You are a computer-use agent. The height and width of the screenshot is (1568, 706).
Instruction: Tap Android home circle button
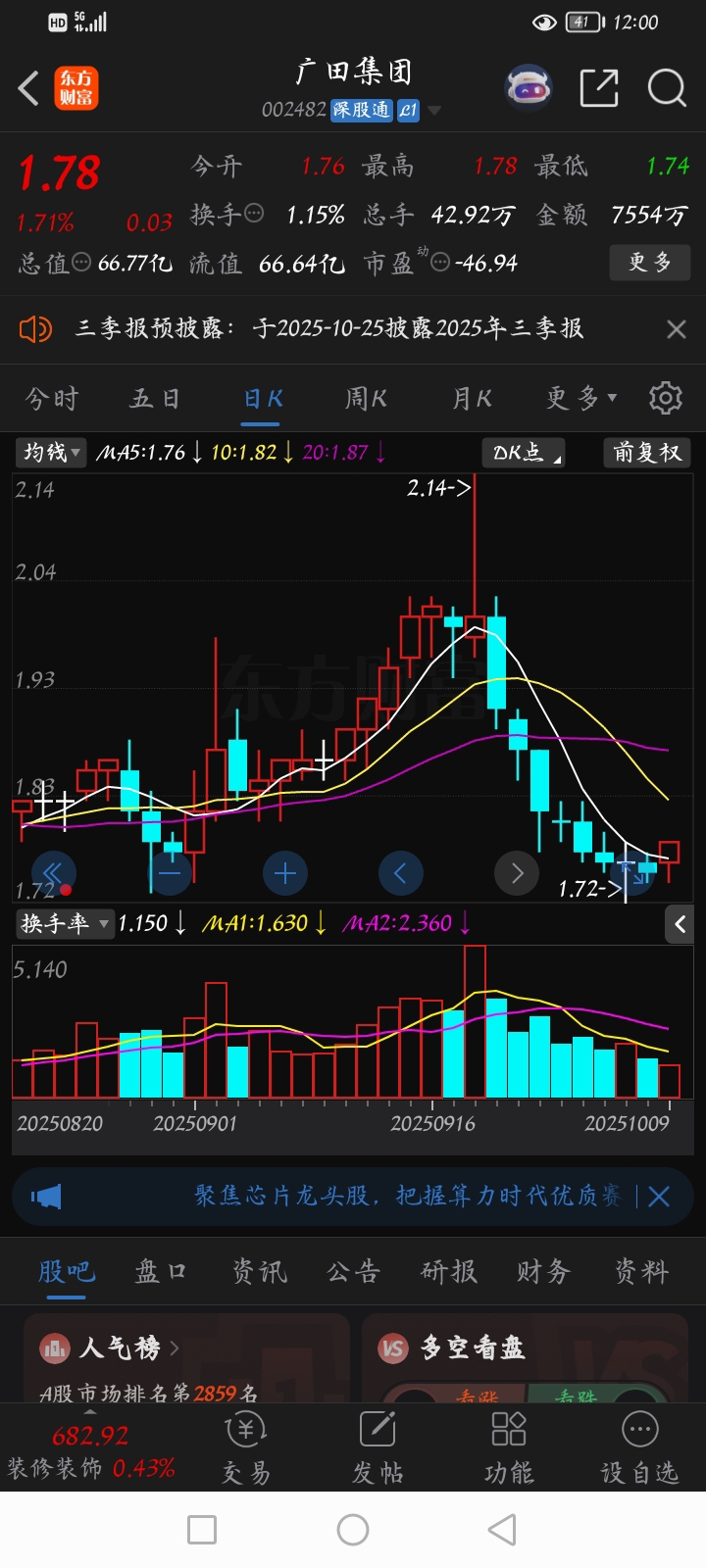point(353,1530)
